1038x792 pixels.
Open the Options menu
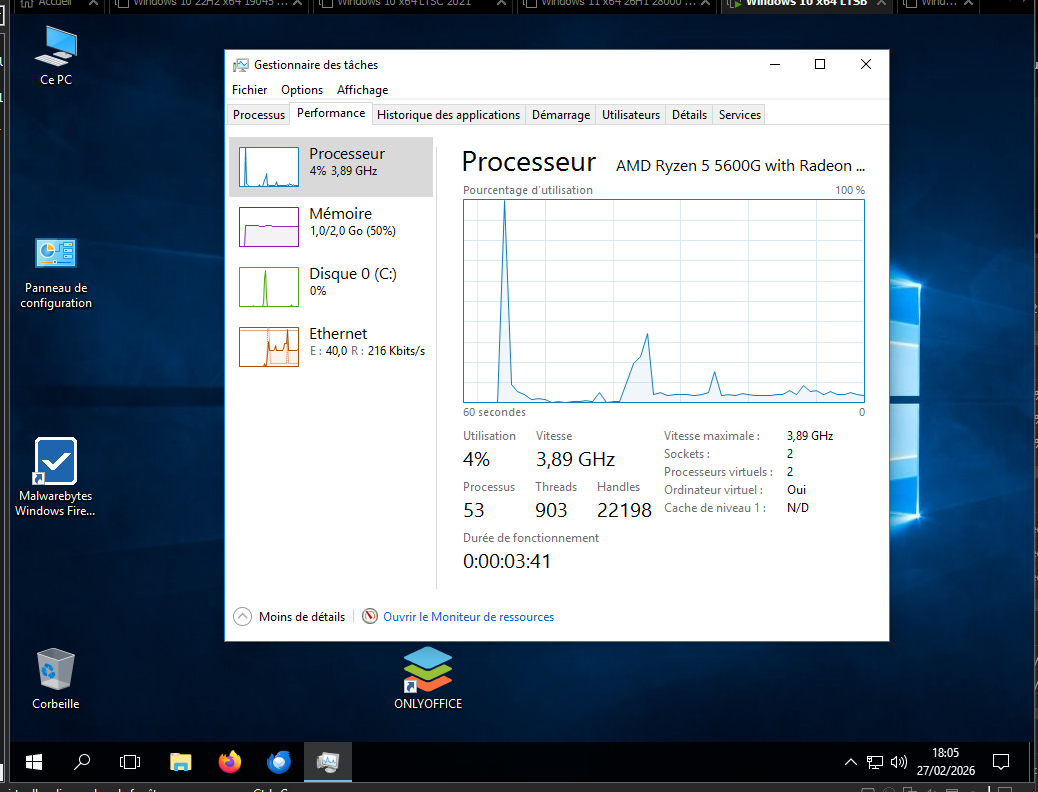point(302,89)
